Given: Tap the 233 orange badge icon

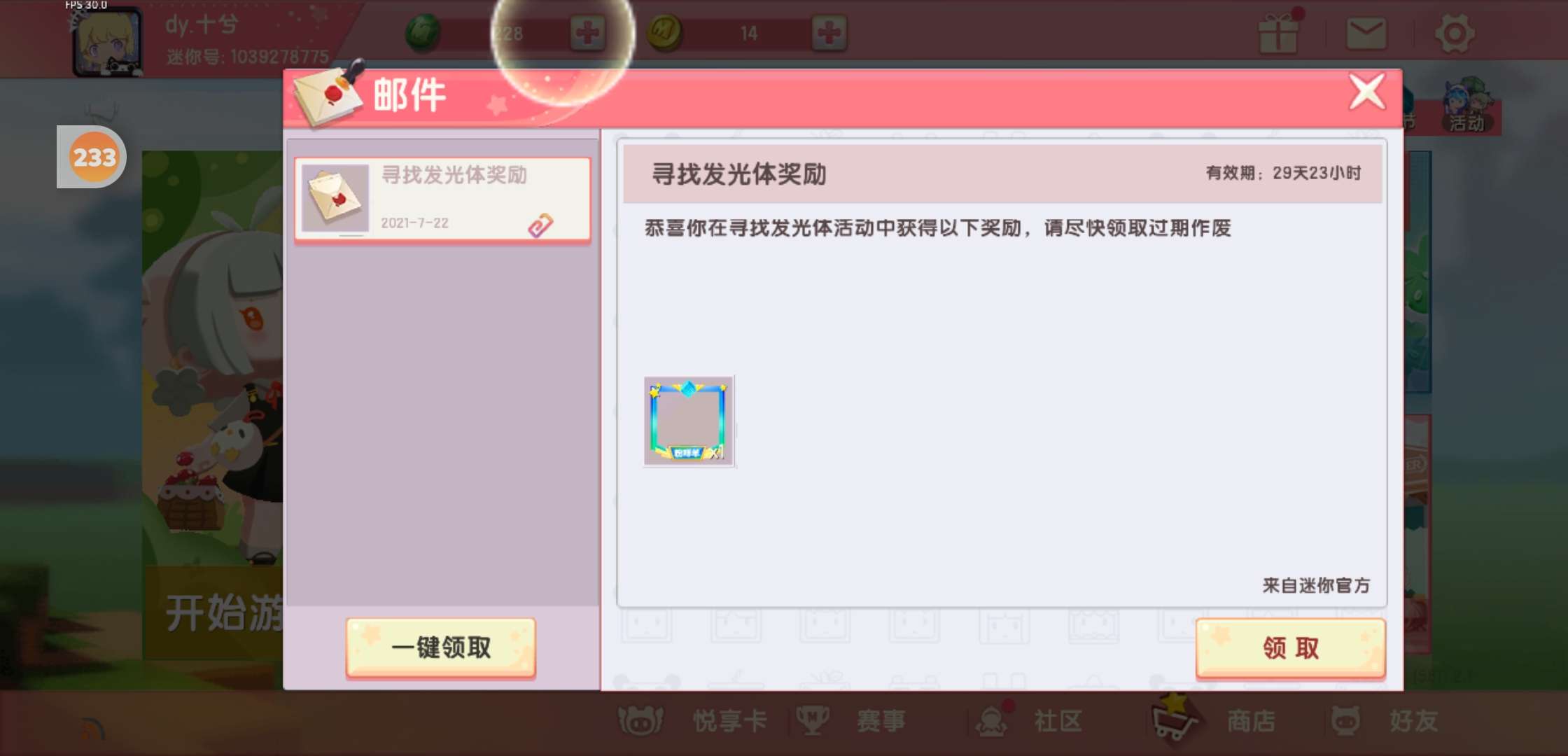Looking at the screenshot, I should click(x=93, y=157).
